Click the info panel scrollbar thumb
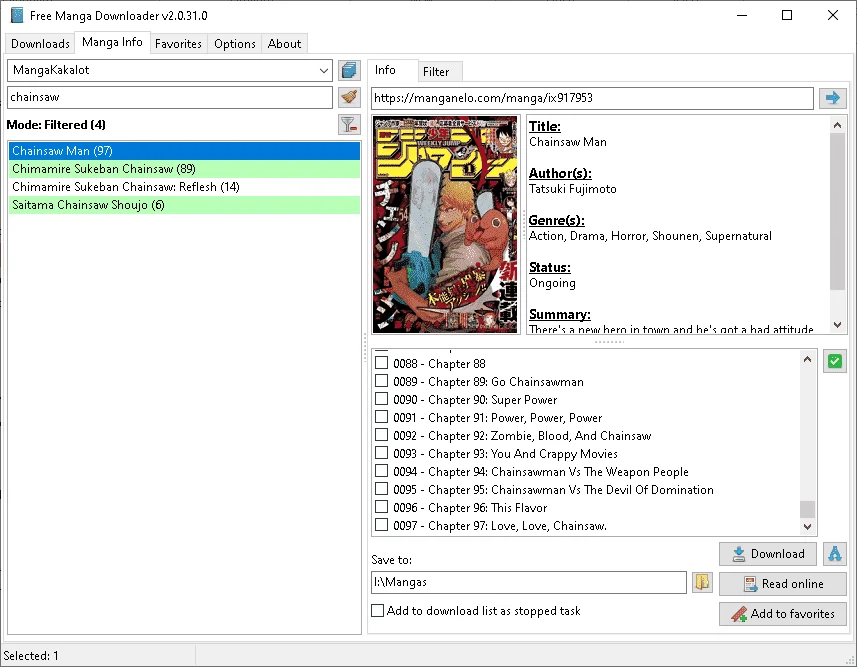 click(x=837, y=211)
